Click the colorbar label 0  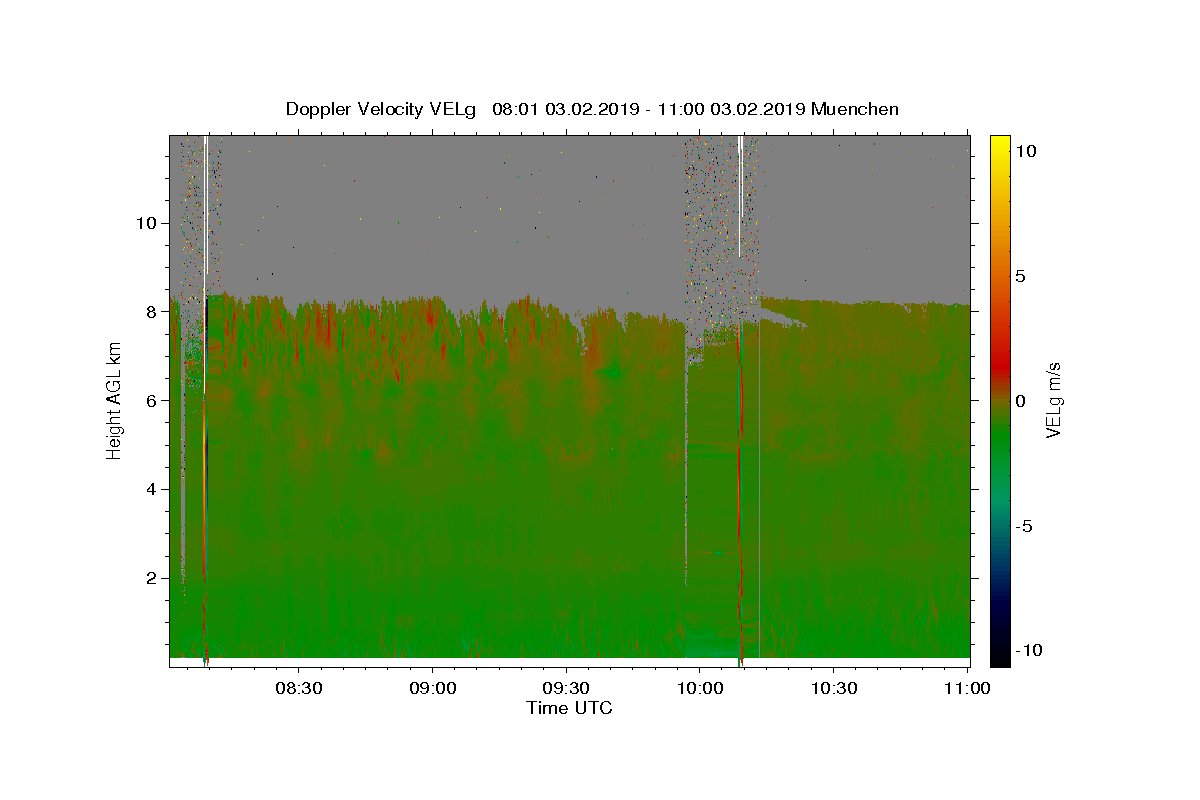click(1020, 401)
